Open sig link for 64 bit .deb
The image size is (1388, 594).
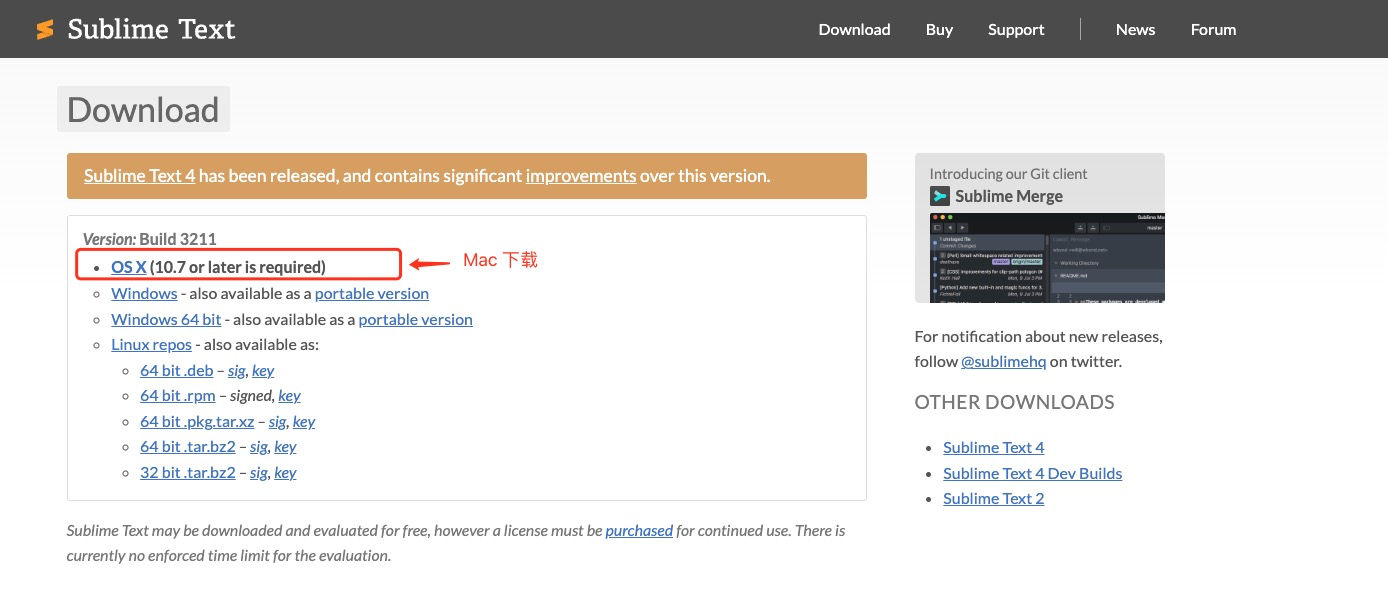(236, 370)
